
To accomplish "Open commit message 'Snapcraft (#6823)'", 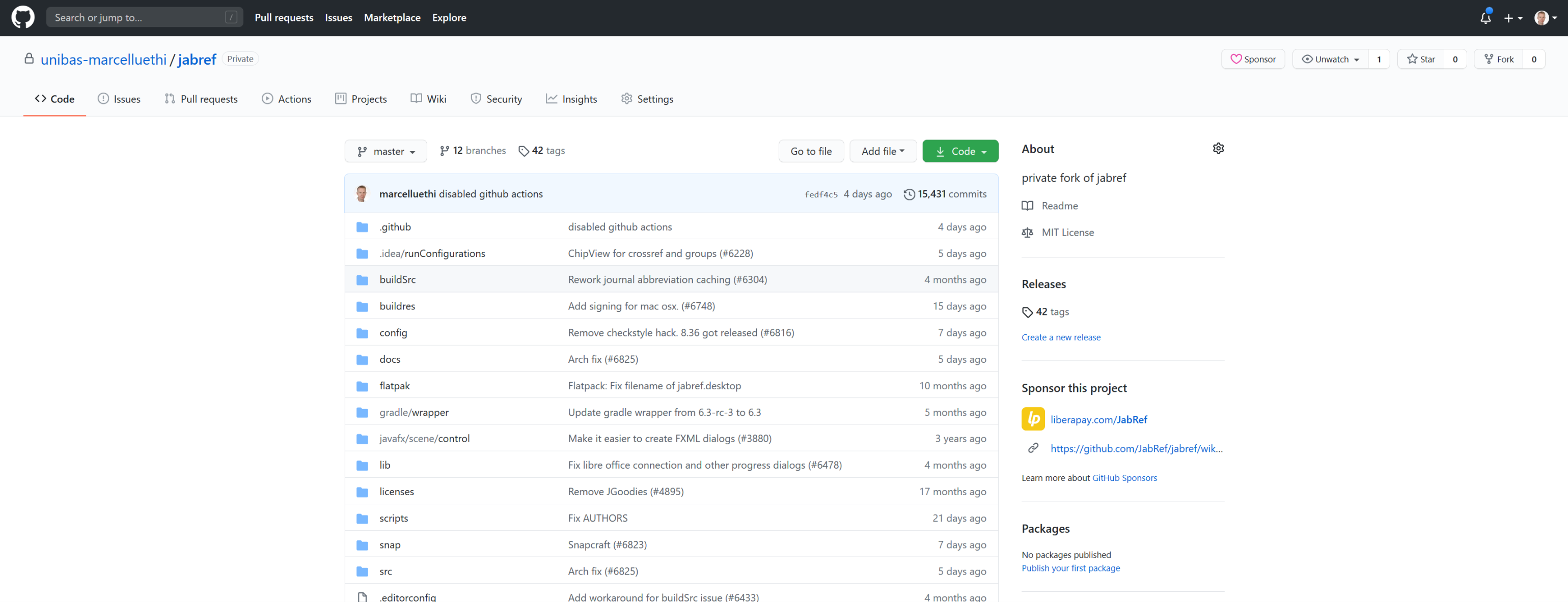I will pos(607,545).
